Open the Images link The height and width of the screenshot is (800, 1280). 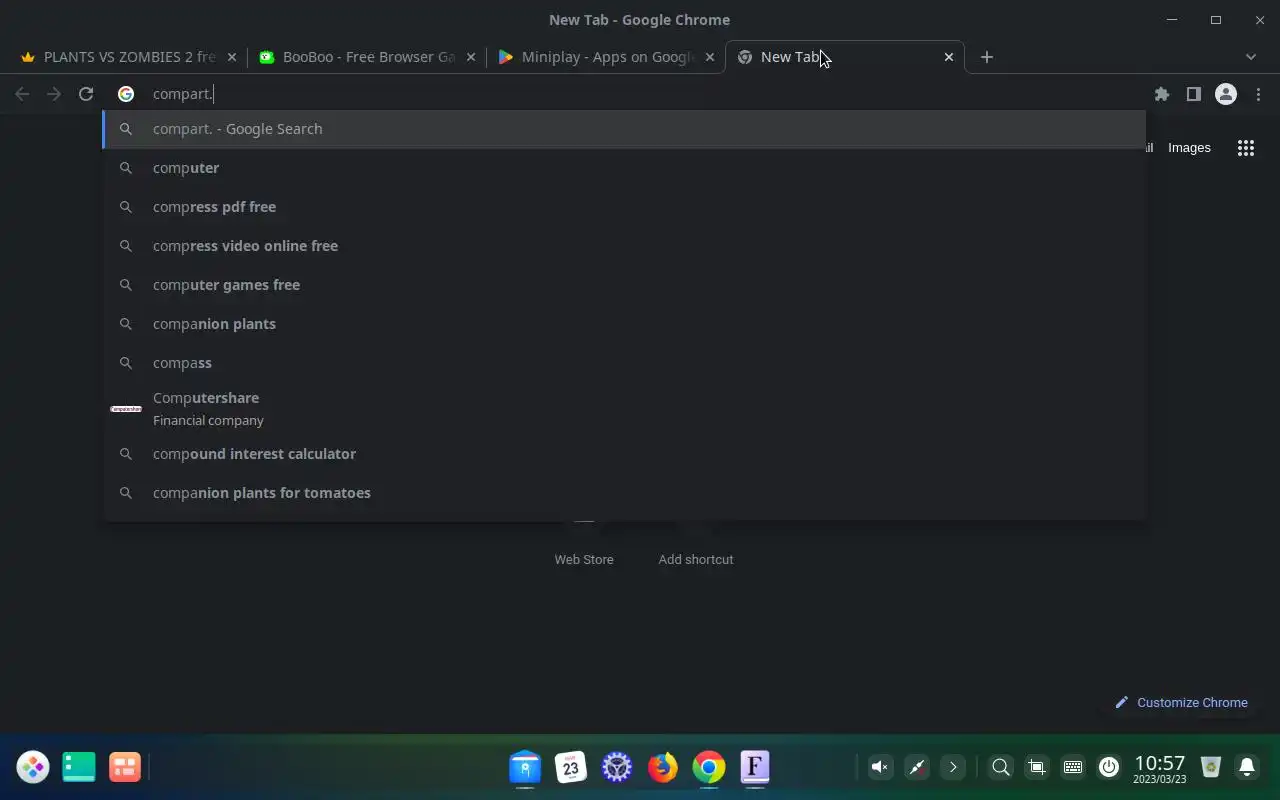click(1189, 148)
